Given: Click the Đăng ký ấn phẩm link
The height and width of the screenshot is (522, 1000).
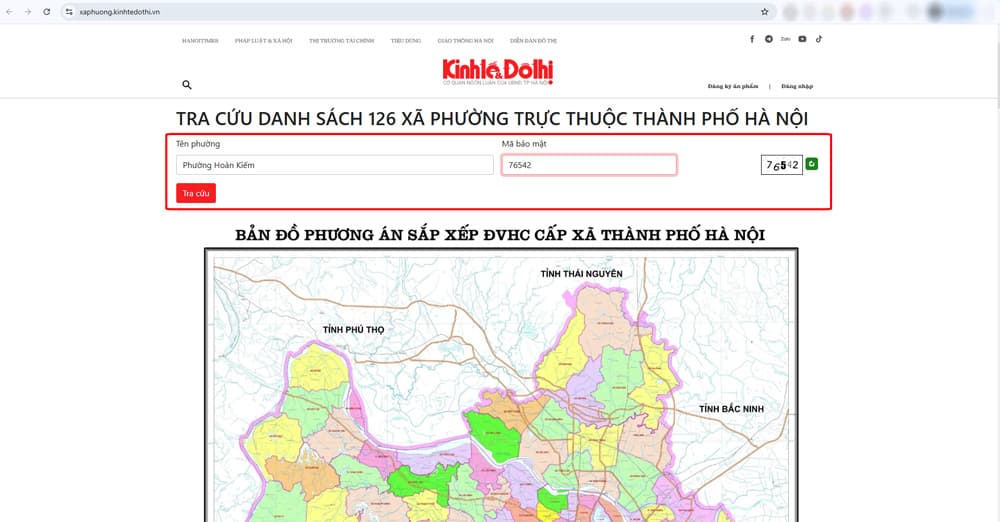Looking at the screenshot, I should click(x=733, y=86).
